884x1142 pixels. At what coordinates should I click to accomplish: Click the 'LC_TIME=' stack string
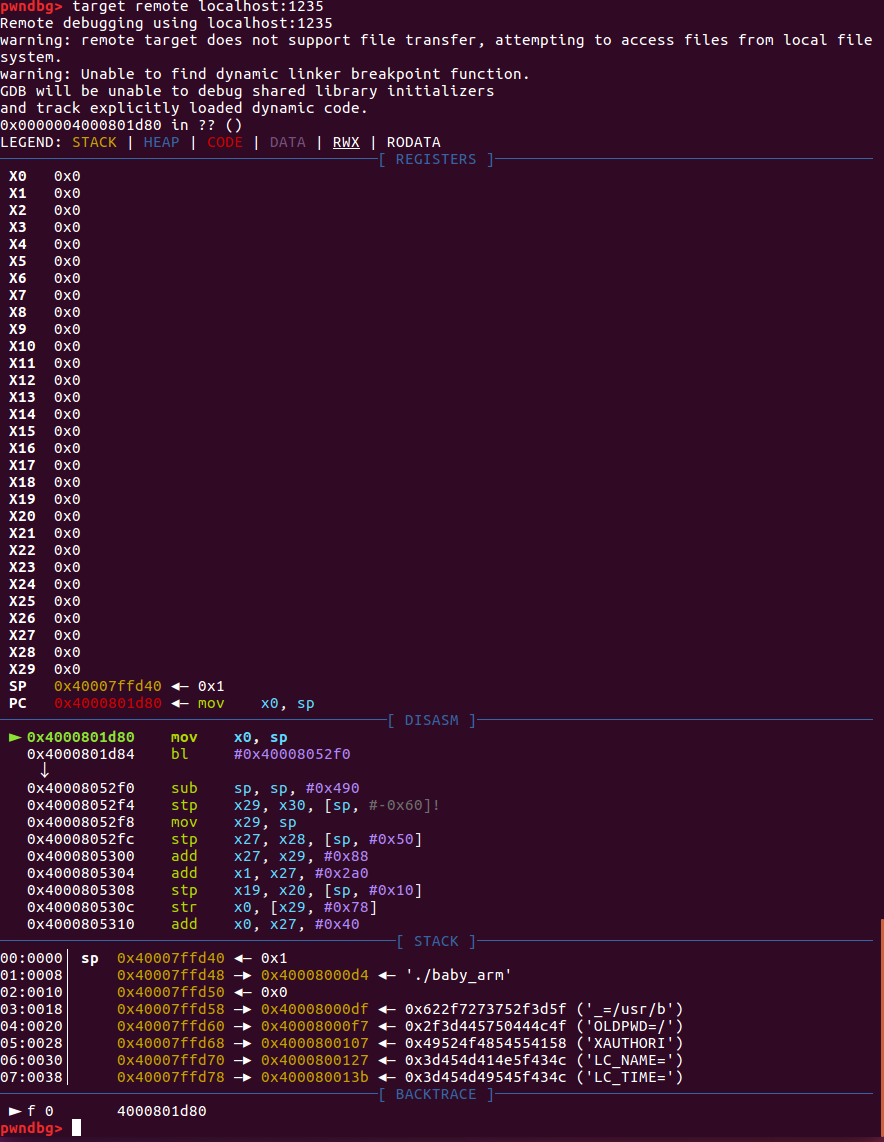tap(630, 1077)
